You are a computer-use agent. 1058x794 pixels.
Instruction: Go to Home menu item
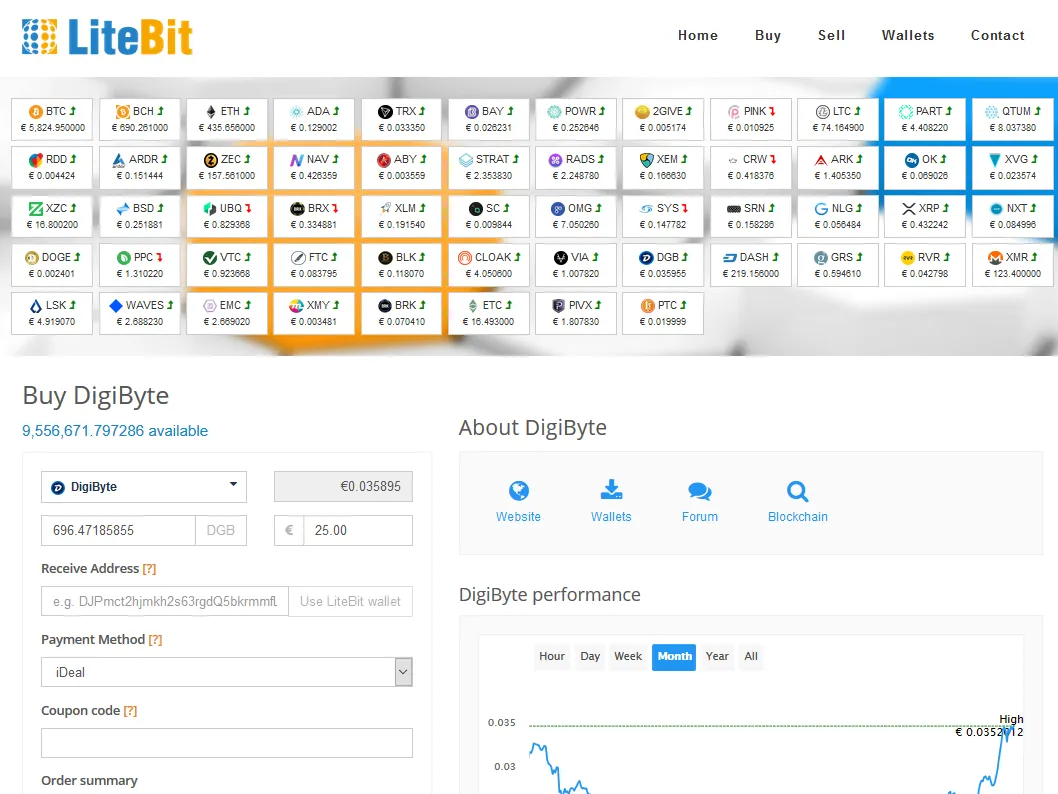[698, 35]
